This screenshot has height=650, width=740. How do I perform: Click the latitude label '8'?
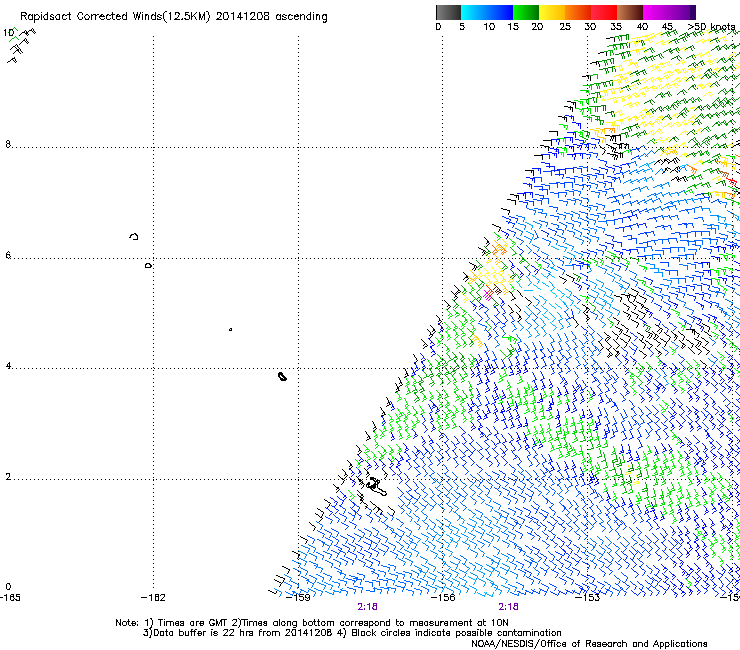tap(8, 144)
